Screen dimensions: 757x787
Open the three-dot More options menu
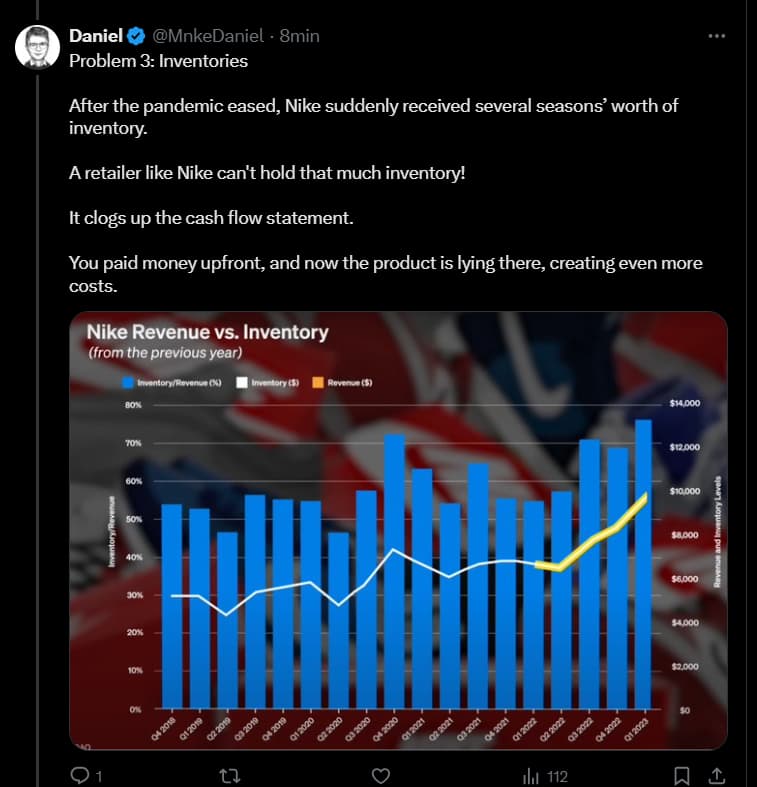[715, 36]
